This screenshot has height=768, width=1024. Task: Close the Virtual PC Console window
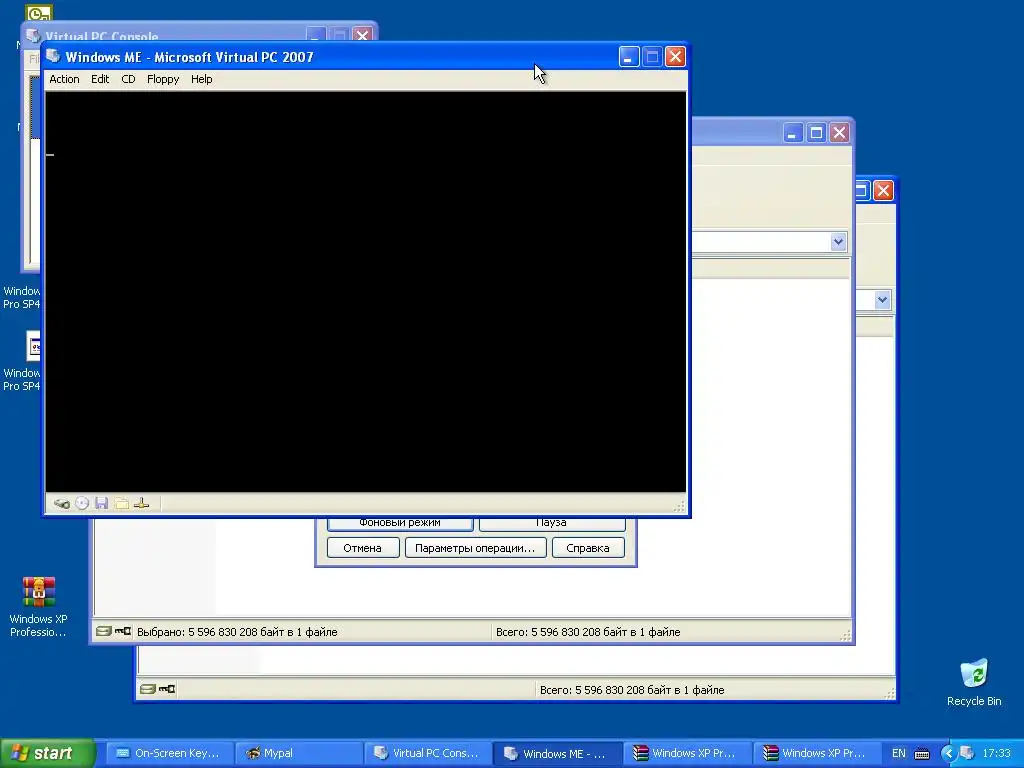click(x=362, y=35)
